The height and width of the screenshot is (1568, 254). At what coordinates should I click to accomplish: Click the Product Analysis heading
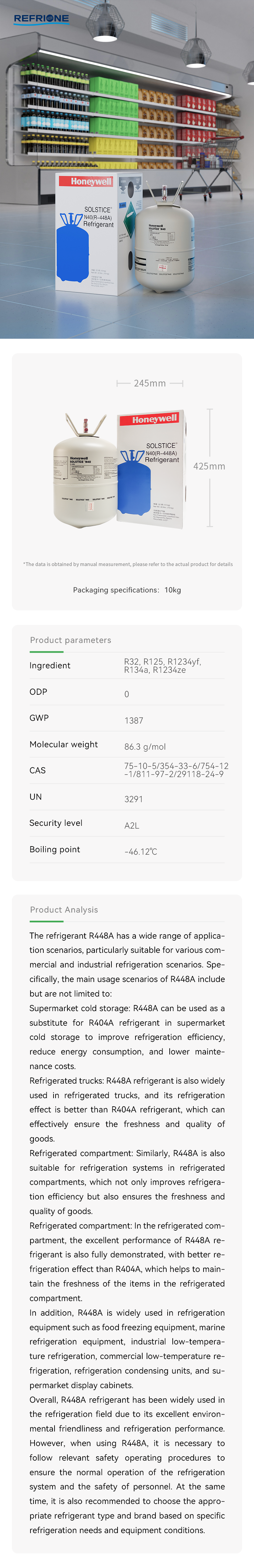(64, 910)
